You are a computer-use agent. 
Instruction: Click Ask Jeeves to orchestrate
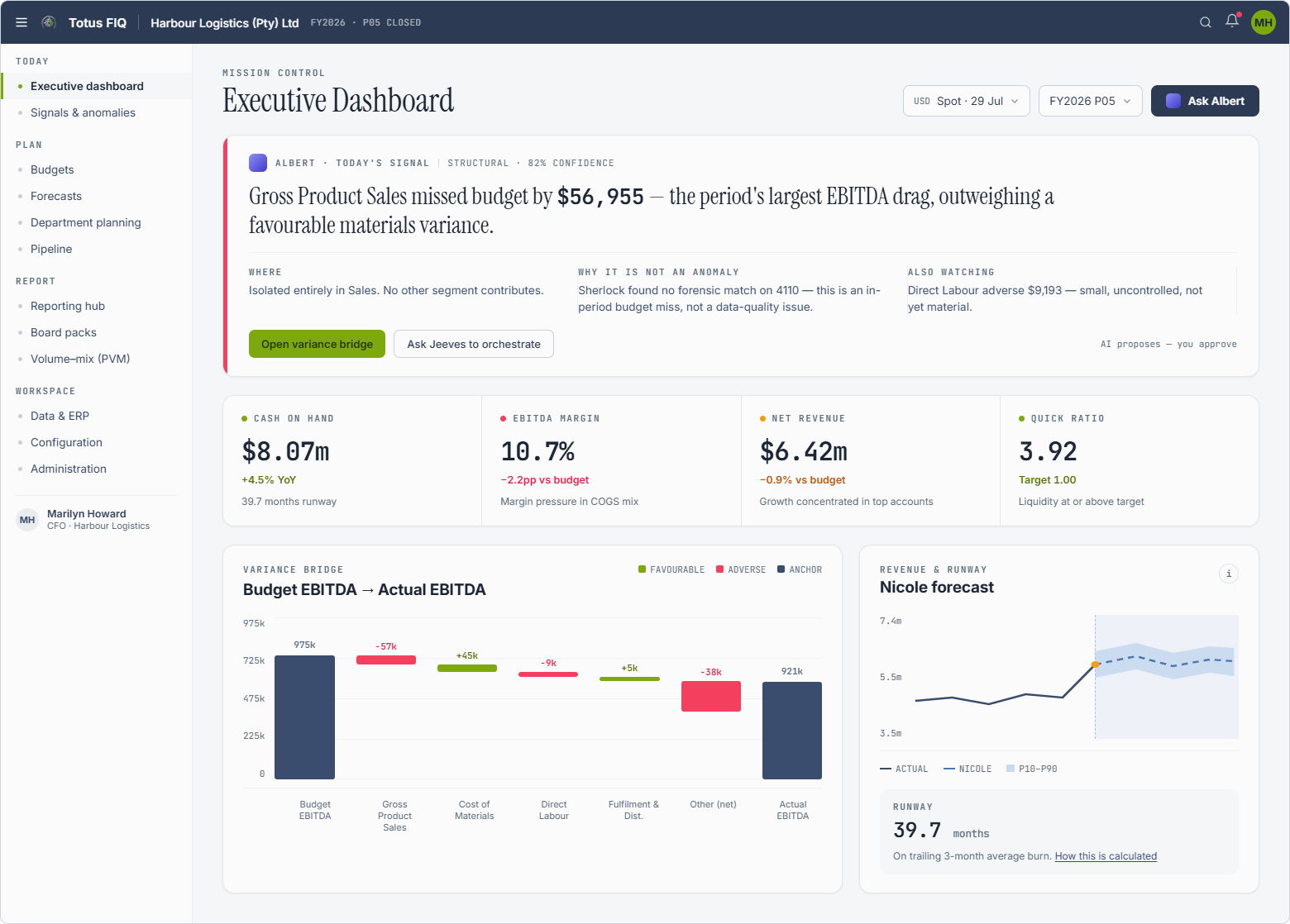pyautogui.click(x=474, y=344)
